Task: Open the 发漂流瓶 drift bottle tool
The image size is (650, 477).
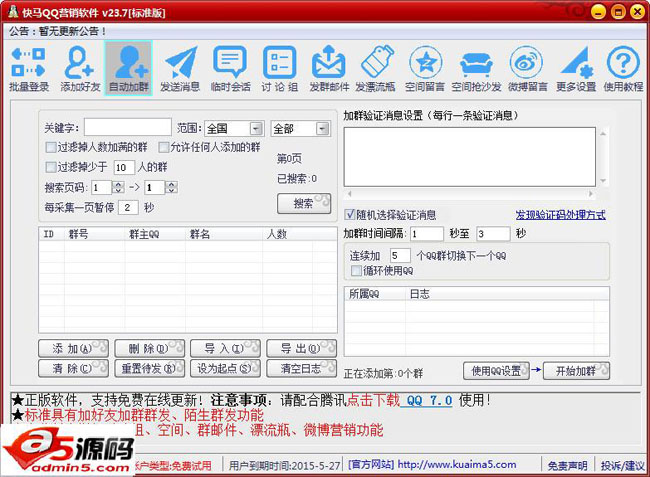Action: tap(376, 69)
